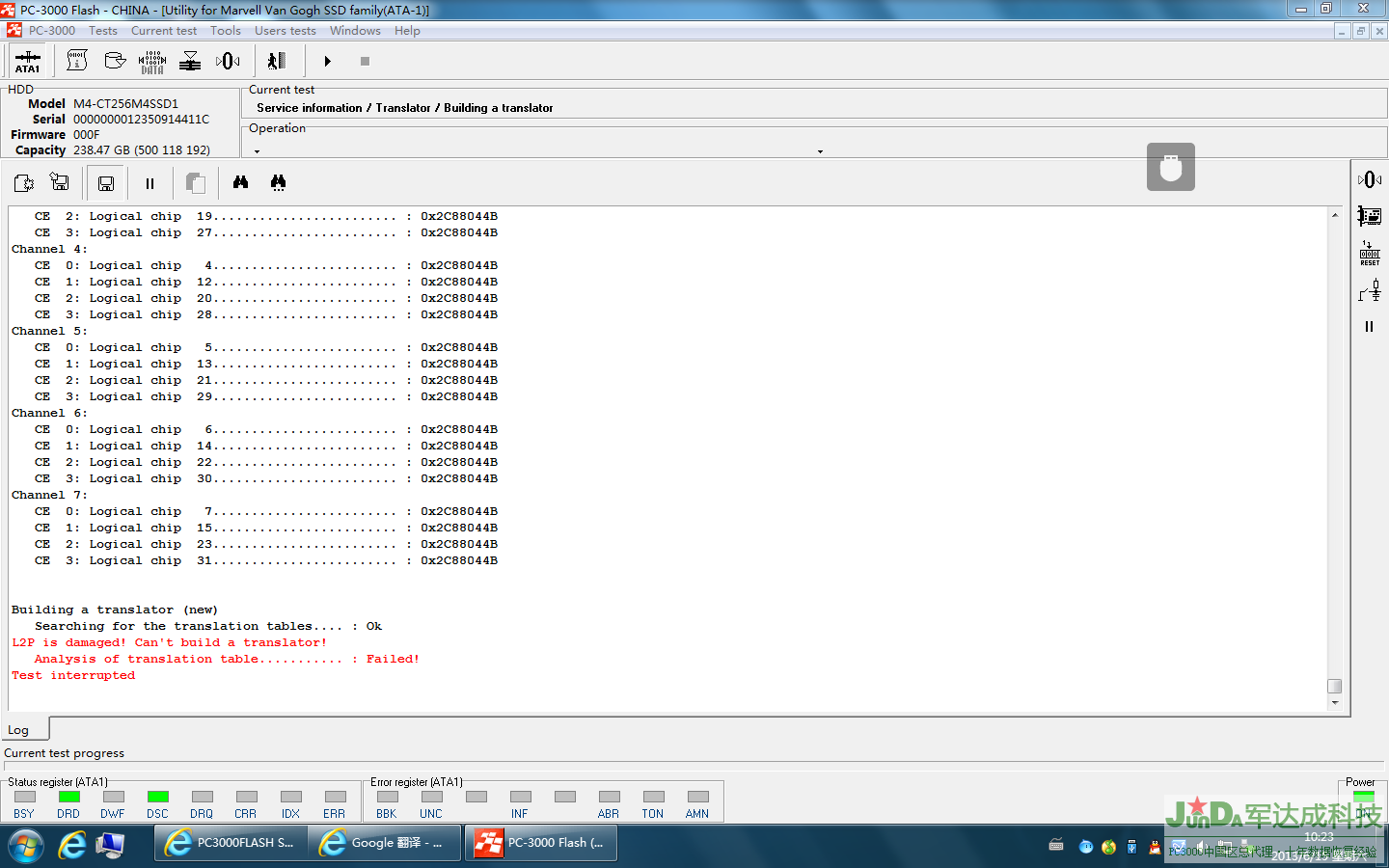Click the find-next binoculars with dots icon
Viewport: 1389px width, 868px height.
pyautogui.click(x=278, y=182)
